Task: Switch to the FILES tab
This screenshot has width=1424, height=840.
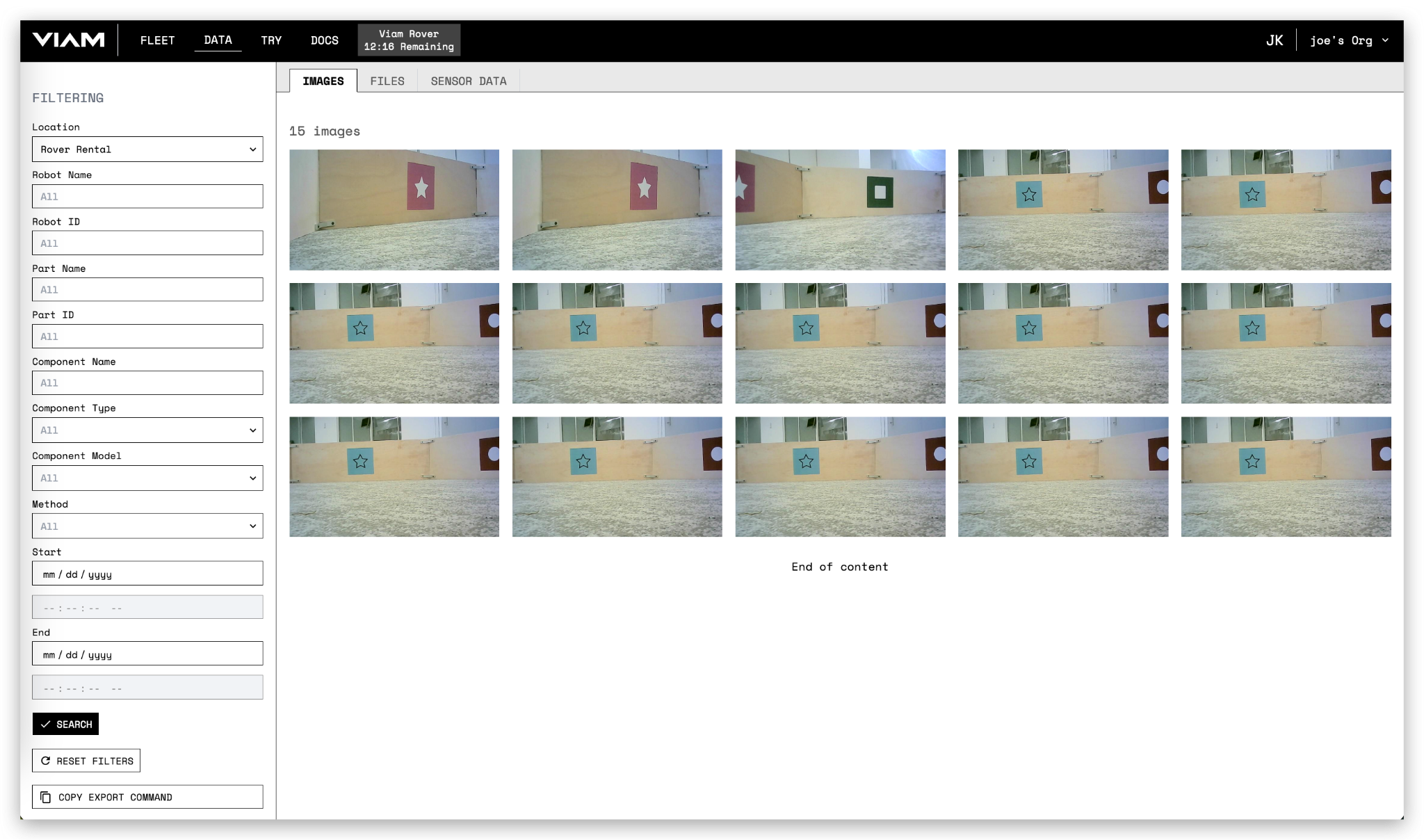Action: (387, 81)
